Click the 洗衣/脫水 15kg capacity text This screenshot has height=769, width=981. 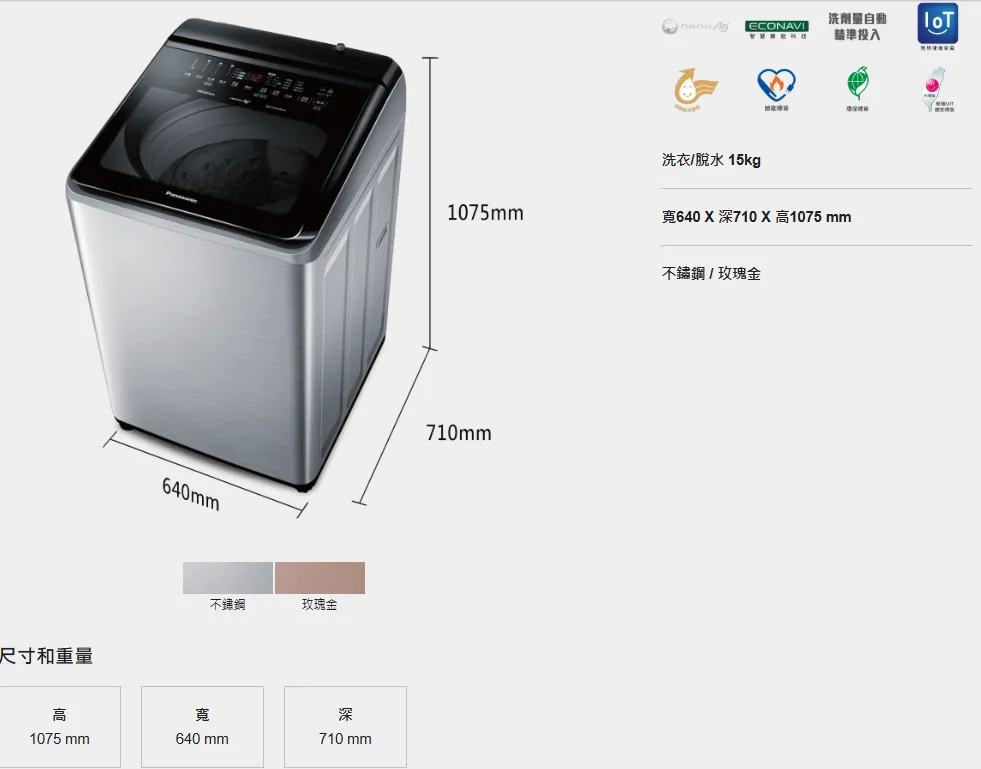pyautogui.click(x=711, y=160)
